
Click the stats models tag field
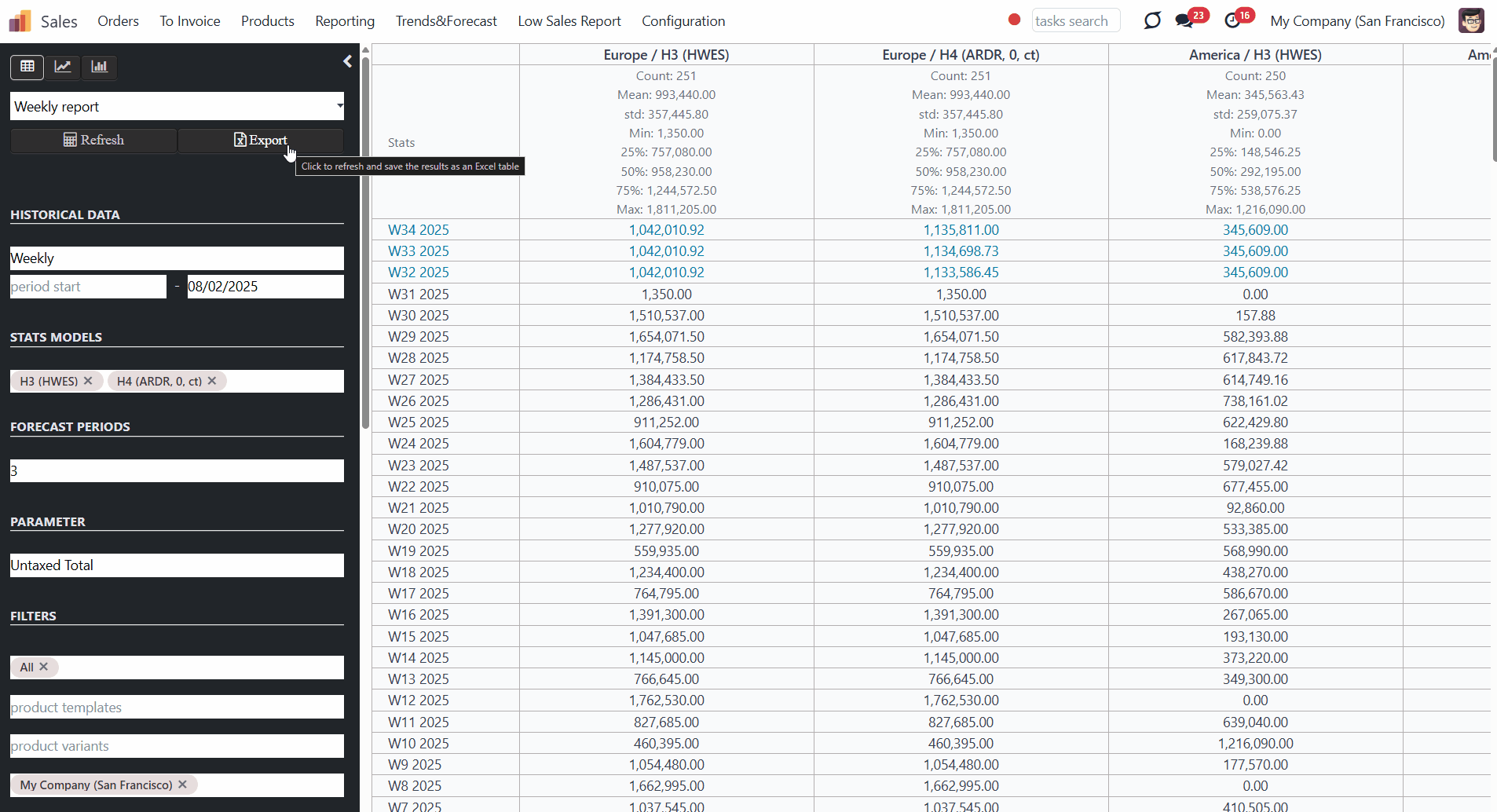coord(178,381)
